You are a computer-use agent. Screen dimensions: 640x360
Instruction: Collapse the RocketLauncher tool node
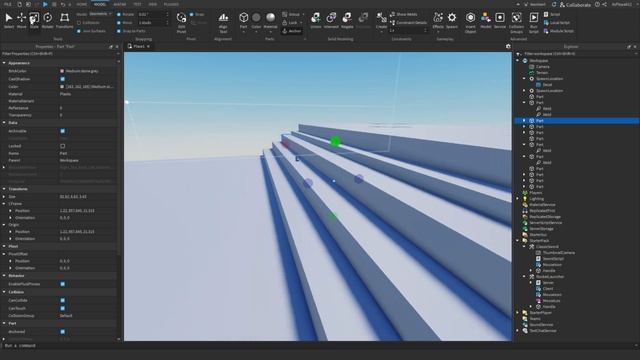coord(524,276)
